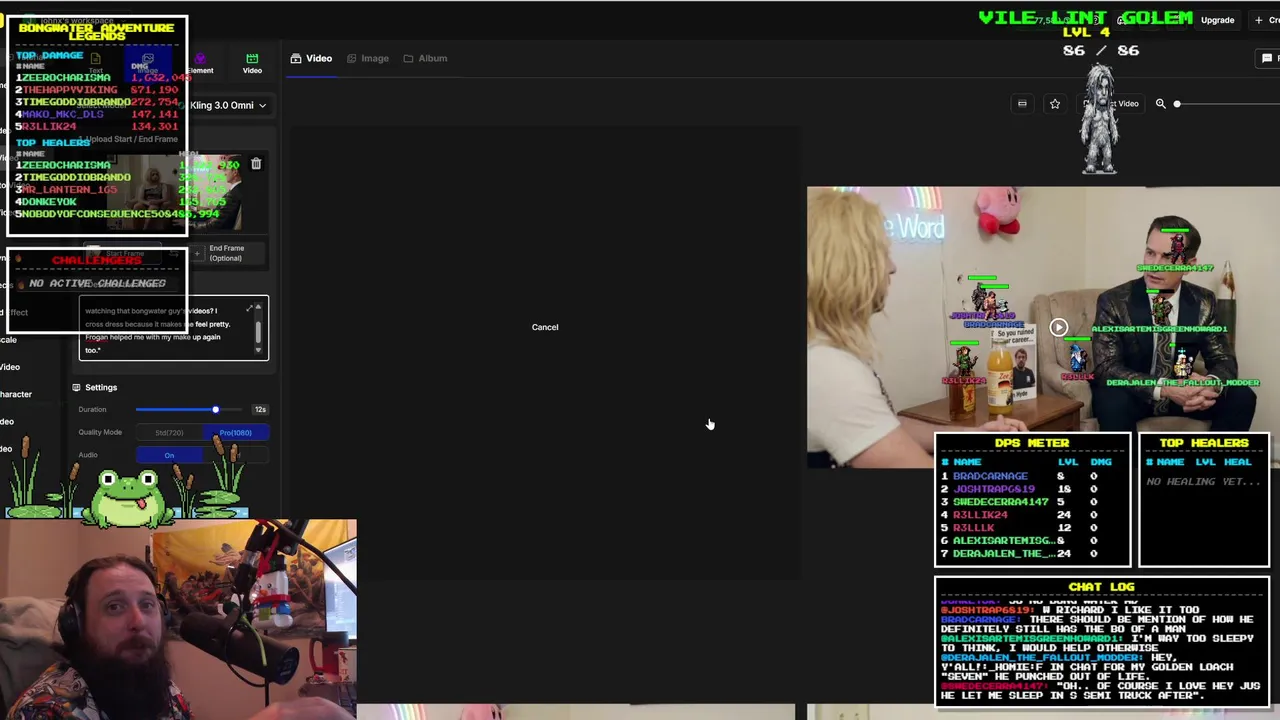Screen dimensions: 1280x720
Task: Switch to the Image tab
Action: pyautogui.click(x=367, y=58)
